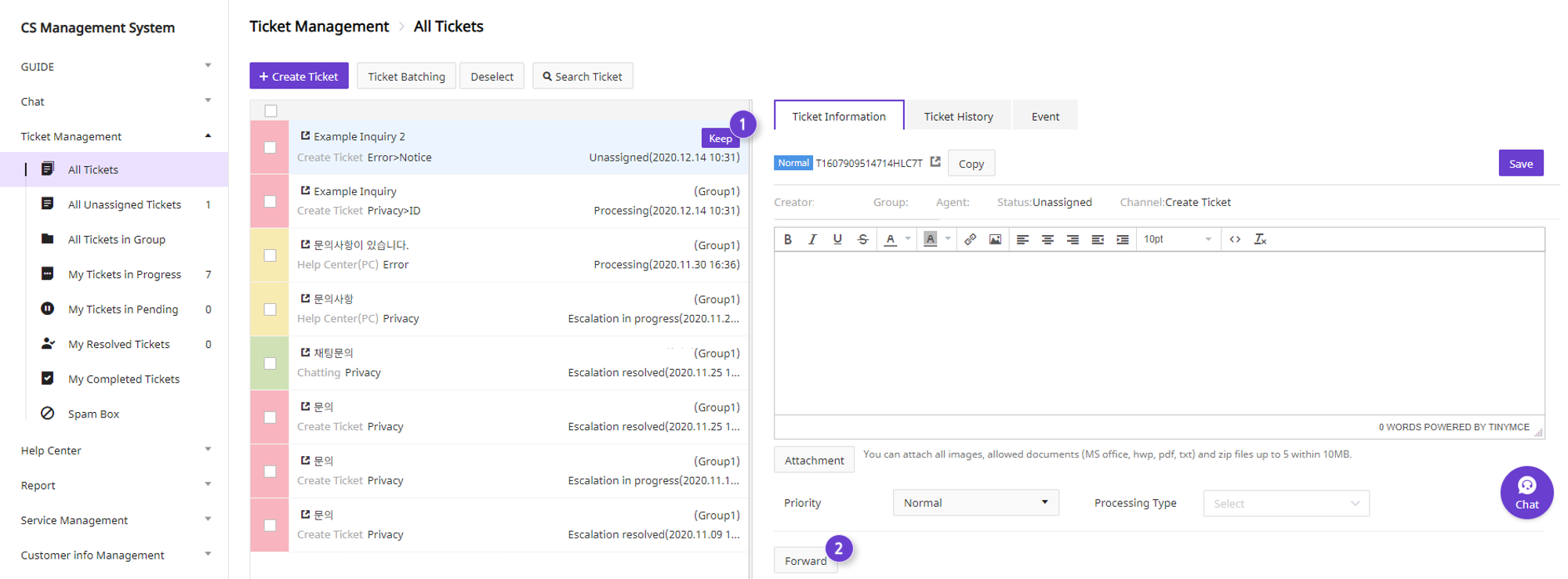The width and height of the screenshot is (1568, 579).
Task: Open the Processing Type select dropdown
Action: click(1287, 503)
